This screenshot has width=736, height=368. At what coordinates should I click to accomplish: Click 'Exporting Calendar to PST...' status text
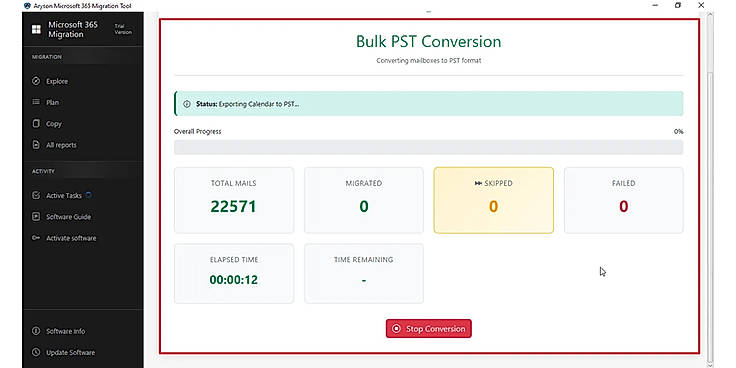tap(259, 104)
